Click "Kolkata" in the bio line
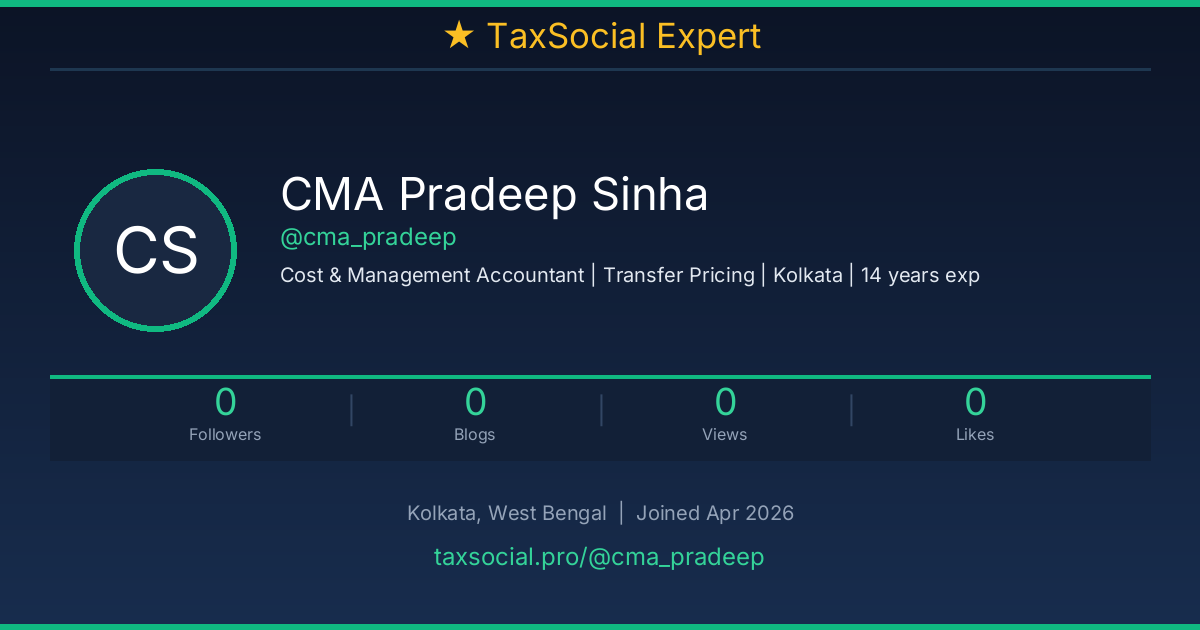The height and width of the screenshot is (630, 1200). click(808, 275)
